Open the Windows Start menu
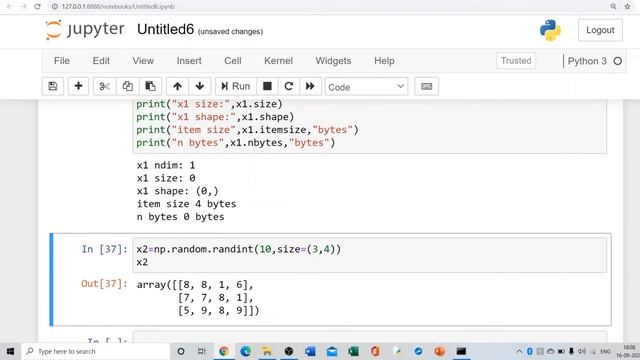 point(10,351)
